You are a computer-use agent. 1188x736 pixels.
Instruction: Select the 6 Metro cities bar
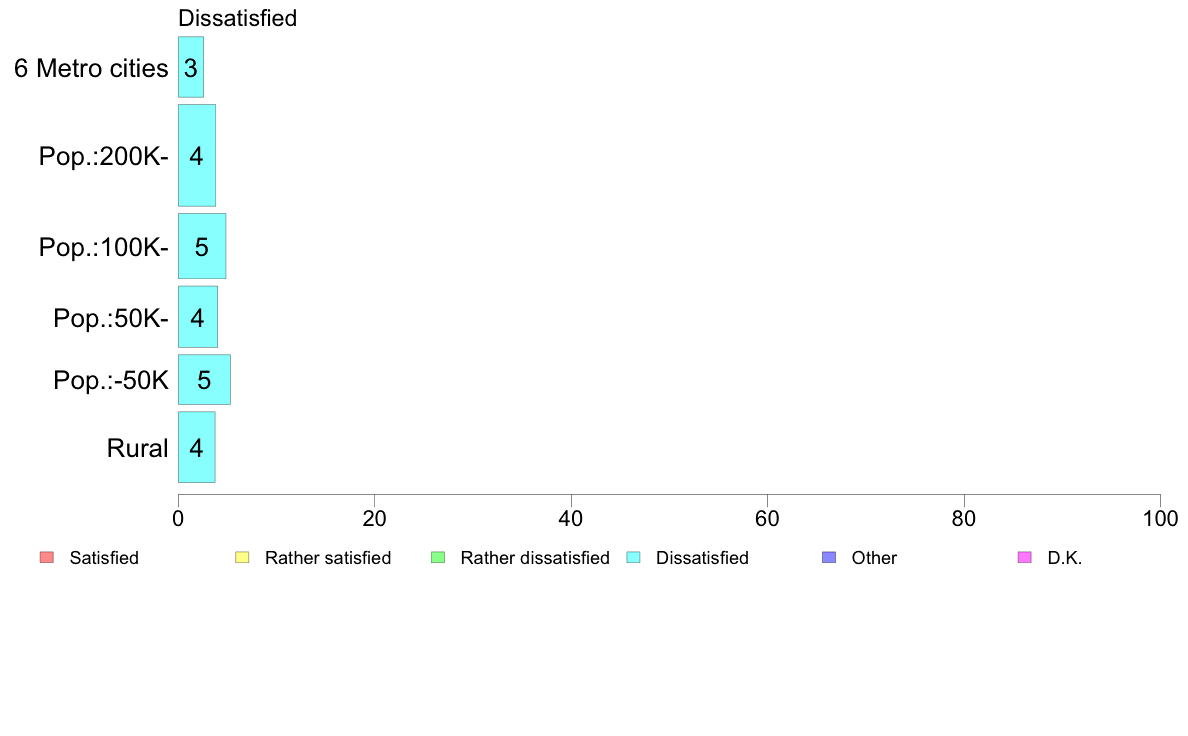point(191,67)
